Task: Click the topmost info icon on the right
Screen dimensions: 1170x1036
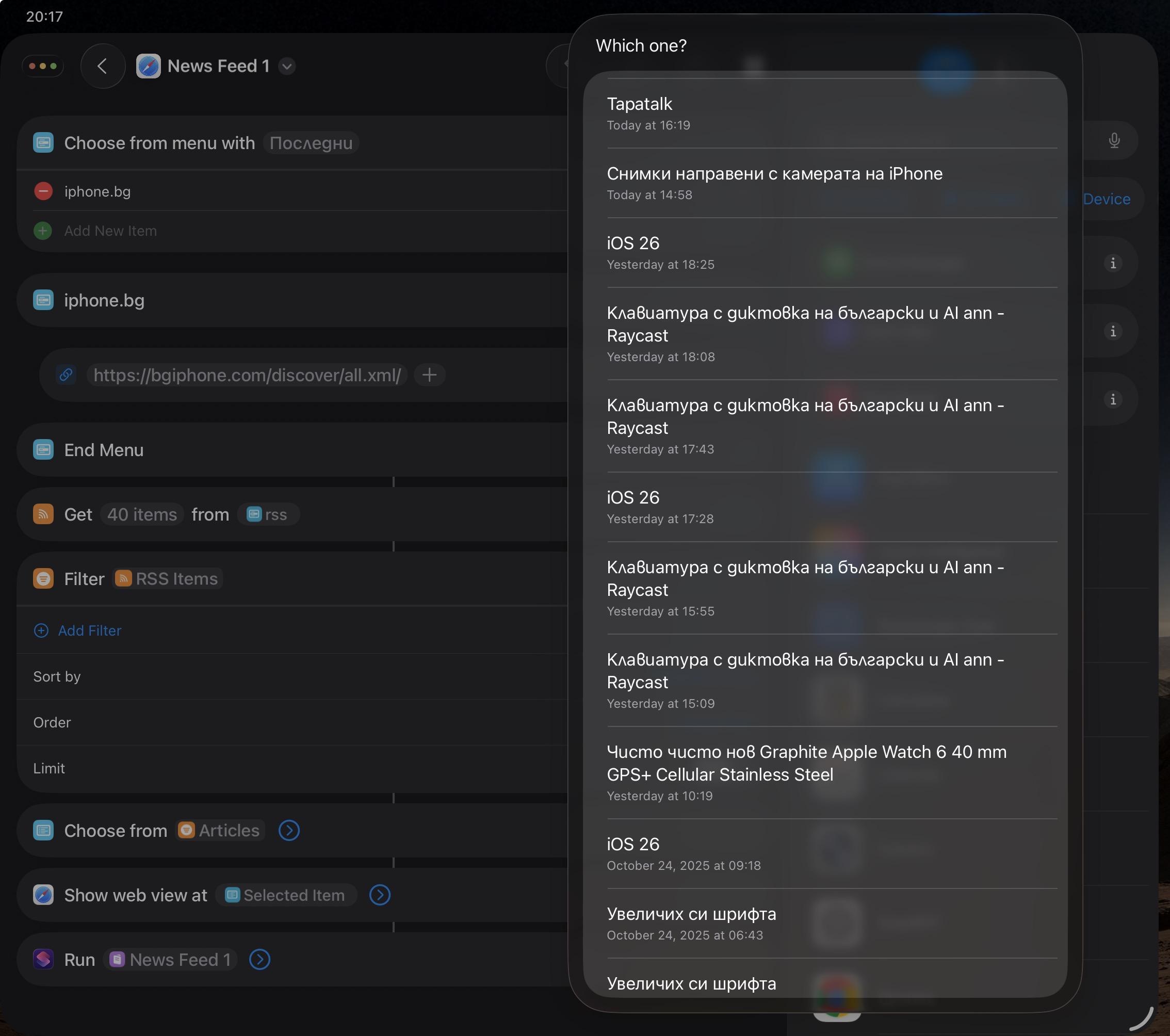Action: [1112, 263]
